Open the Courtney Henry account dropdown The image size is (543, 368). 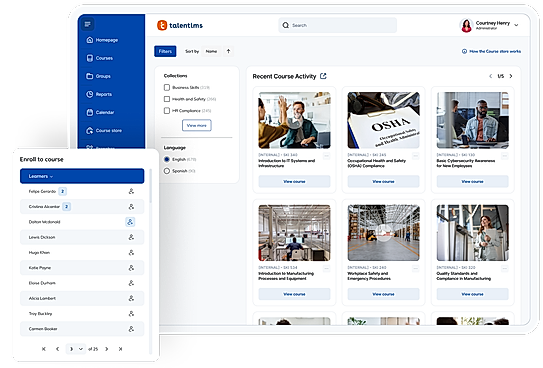(x=516, y=25)
